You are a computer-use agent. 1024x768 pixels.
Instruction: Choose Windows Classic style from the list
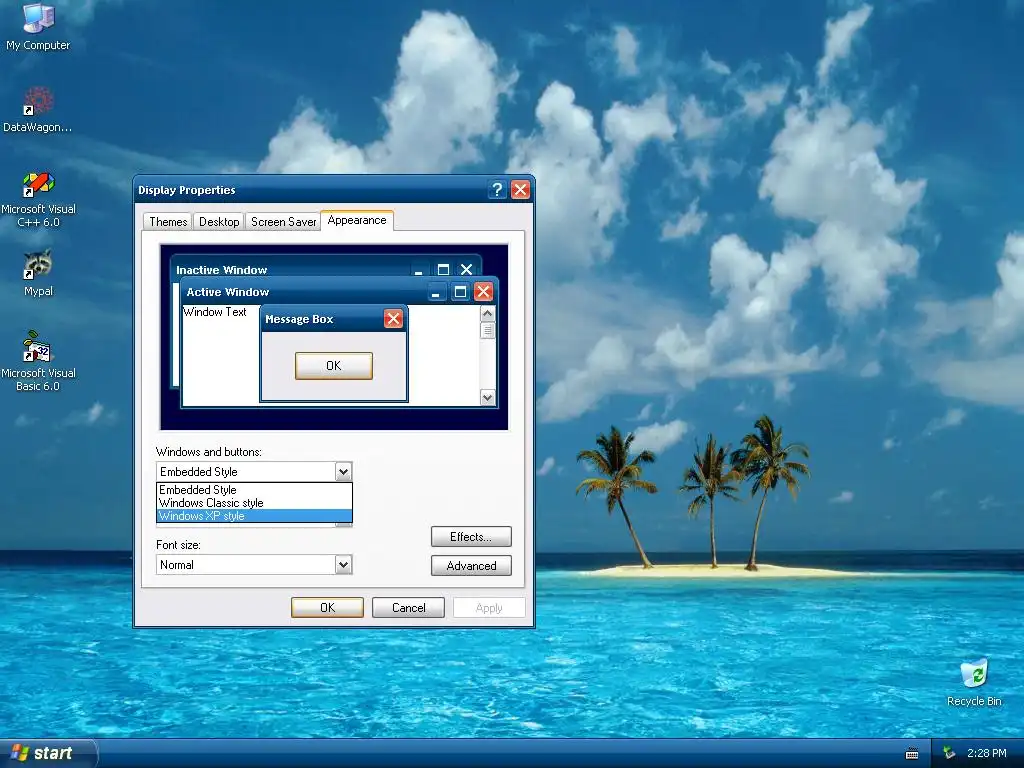coord(254,503)
